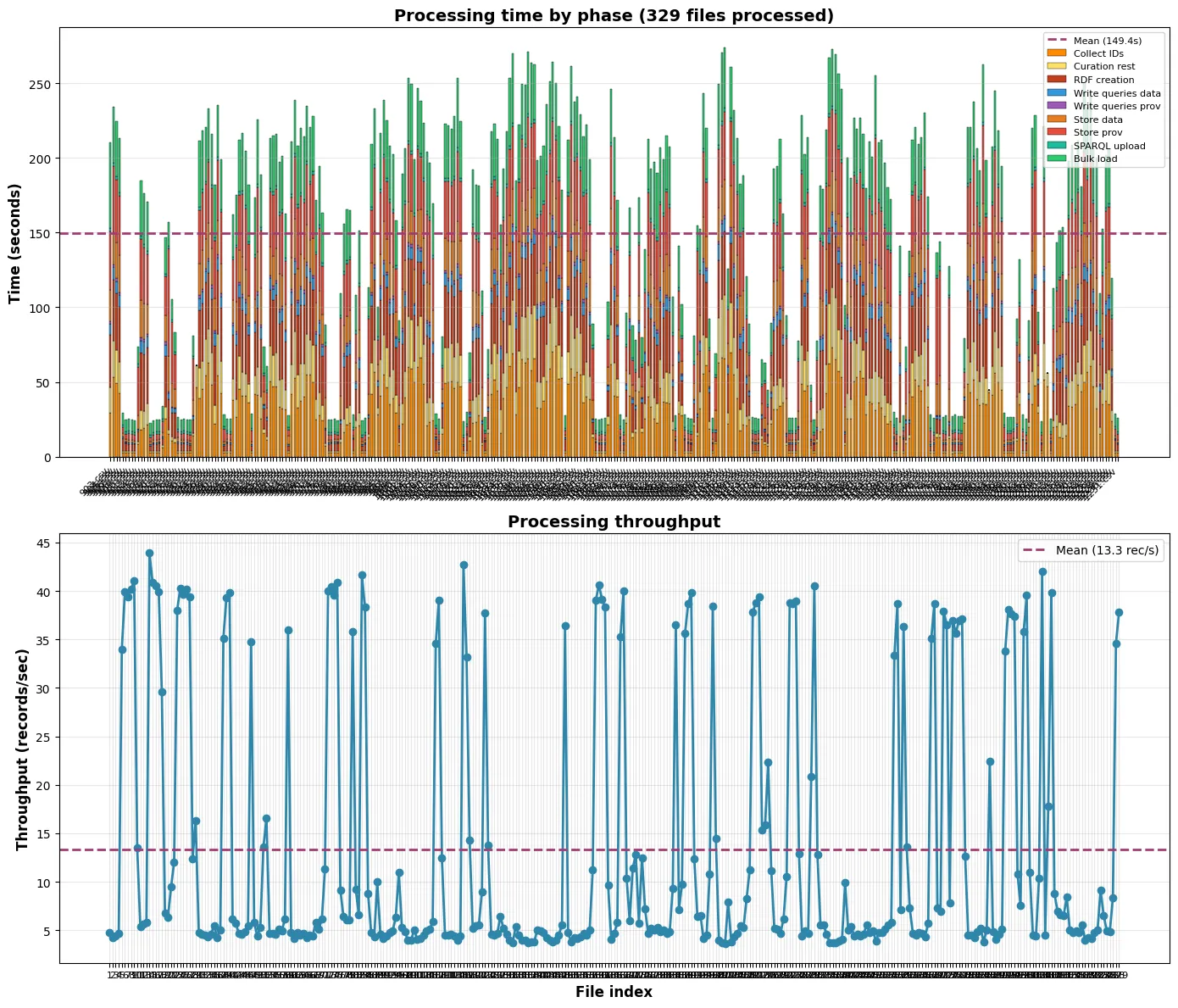1178x1008 pixels.
Task: Click the 'Throughput (records/sec)' y-axis label
Action: click(22, 749)
